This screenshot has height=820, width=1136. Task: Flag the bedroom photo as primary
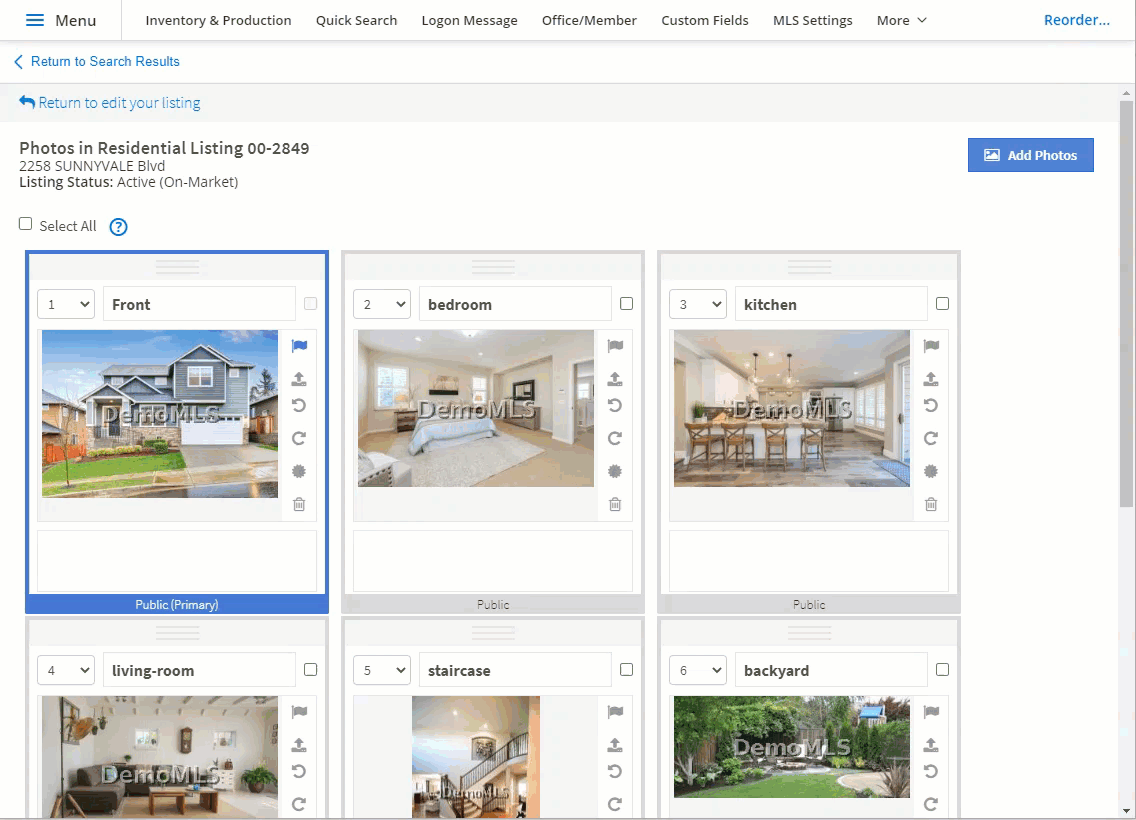615,346
